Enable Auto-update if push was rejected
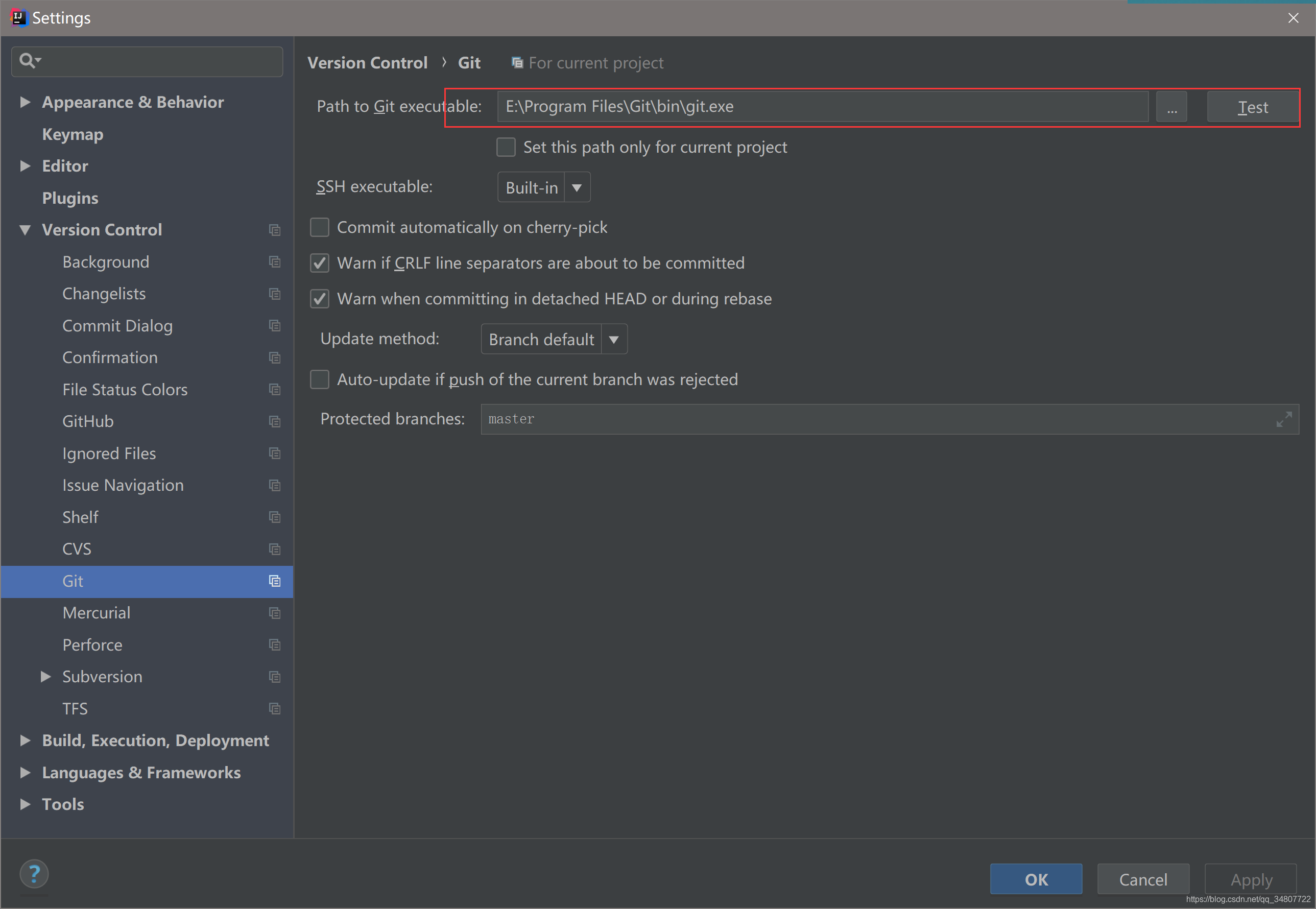 click(x=320, y=379)
